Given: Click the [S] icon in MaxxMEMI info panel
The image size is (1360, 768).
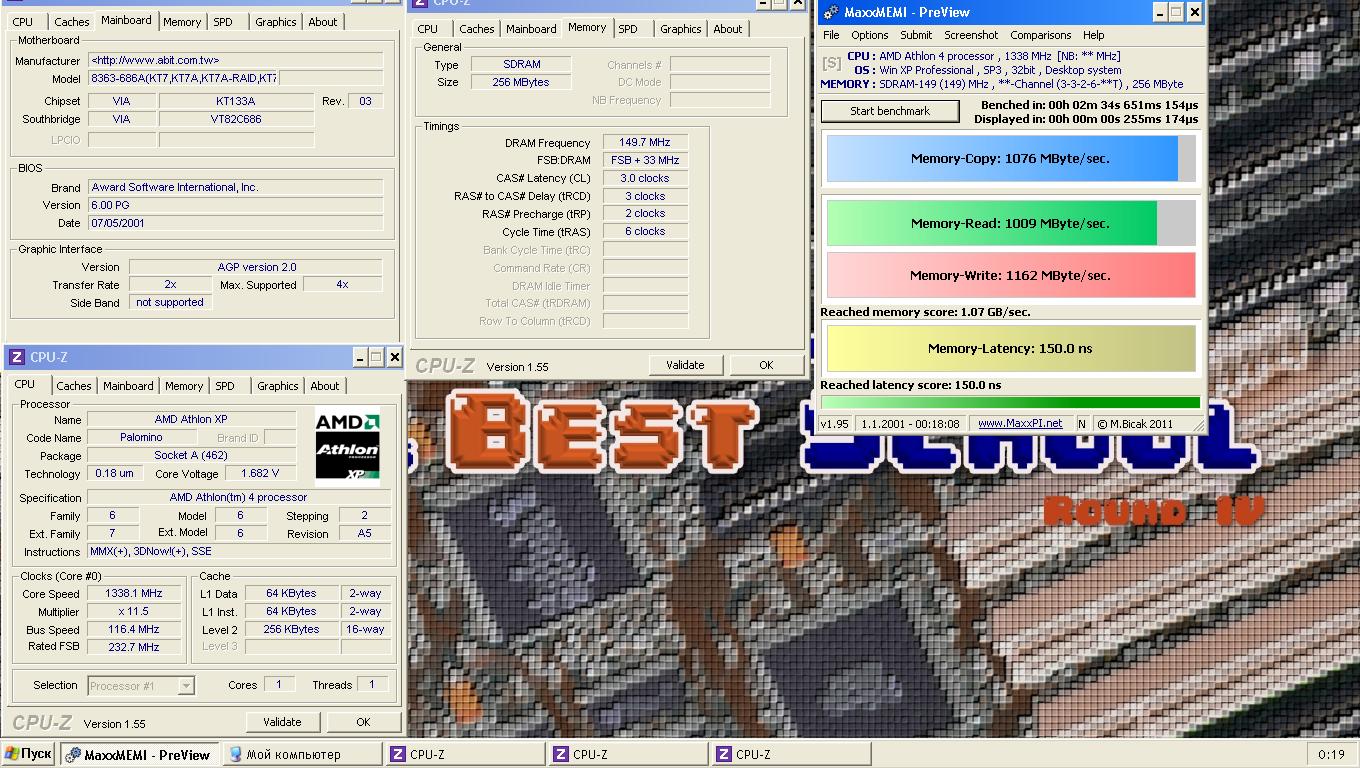Looking at the screenshot, I should pyautogui.click(x=832, y=63).
